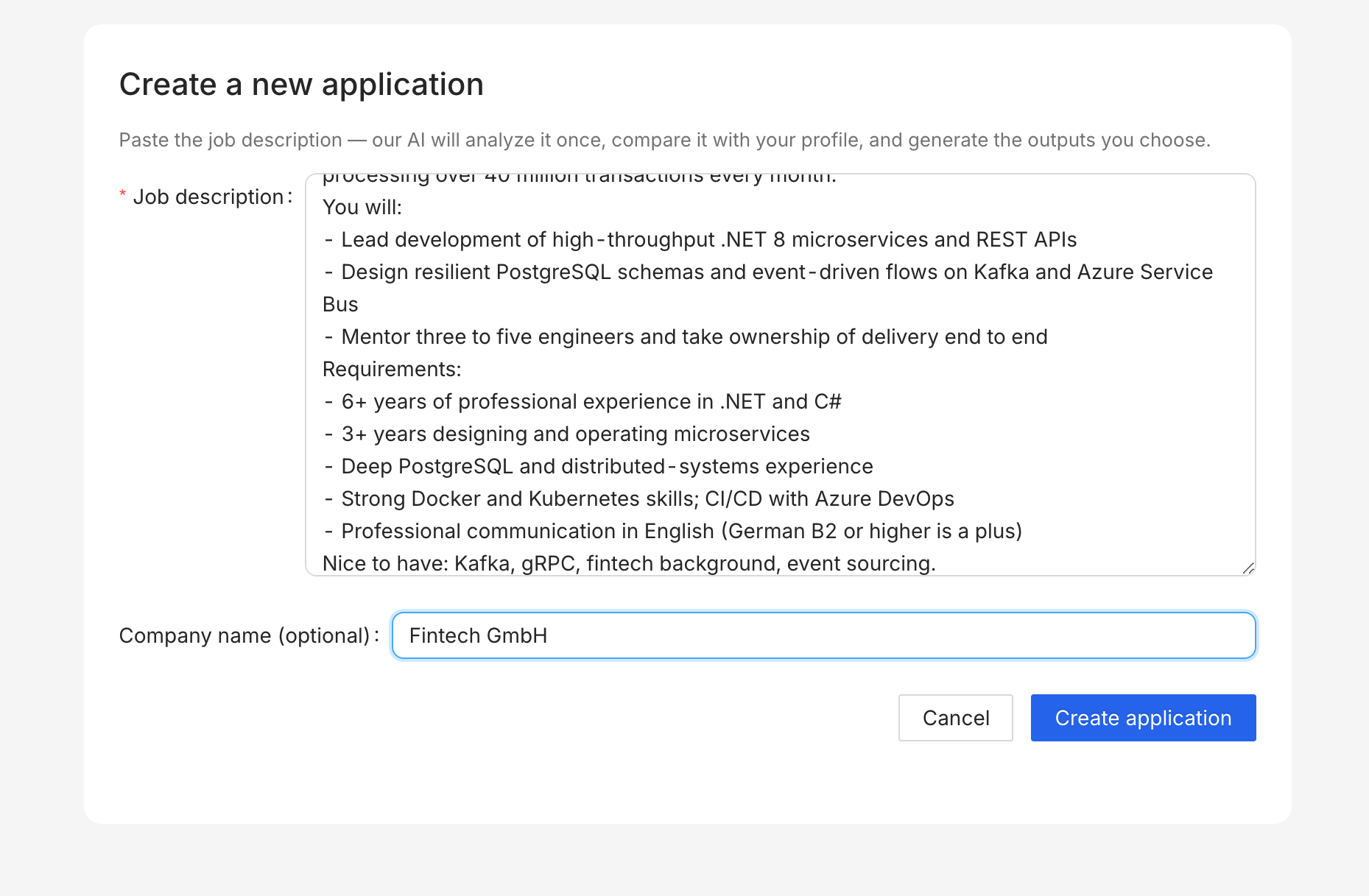
Task: Click 'Professional communication in English' line
Action: pyautogui.click(x=672, y=531)
